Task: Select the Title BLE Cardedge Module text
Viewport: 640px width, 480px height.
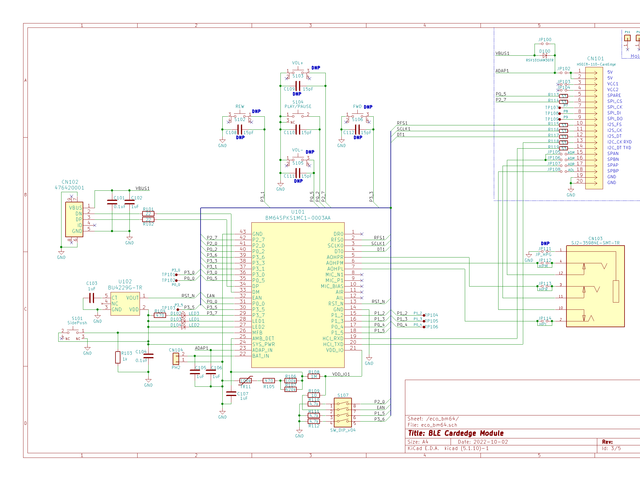Action: 456,433
